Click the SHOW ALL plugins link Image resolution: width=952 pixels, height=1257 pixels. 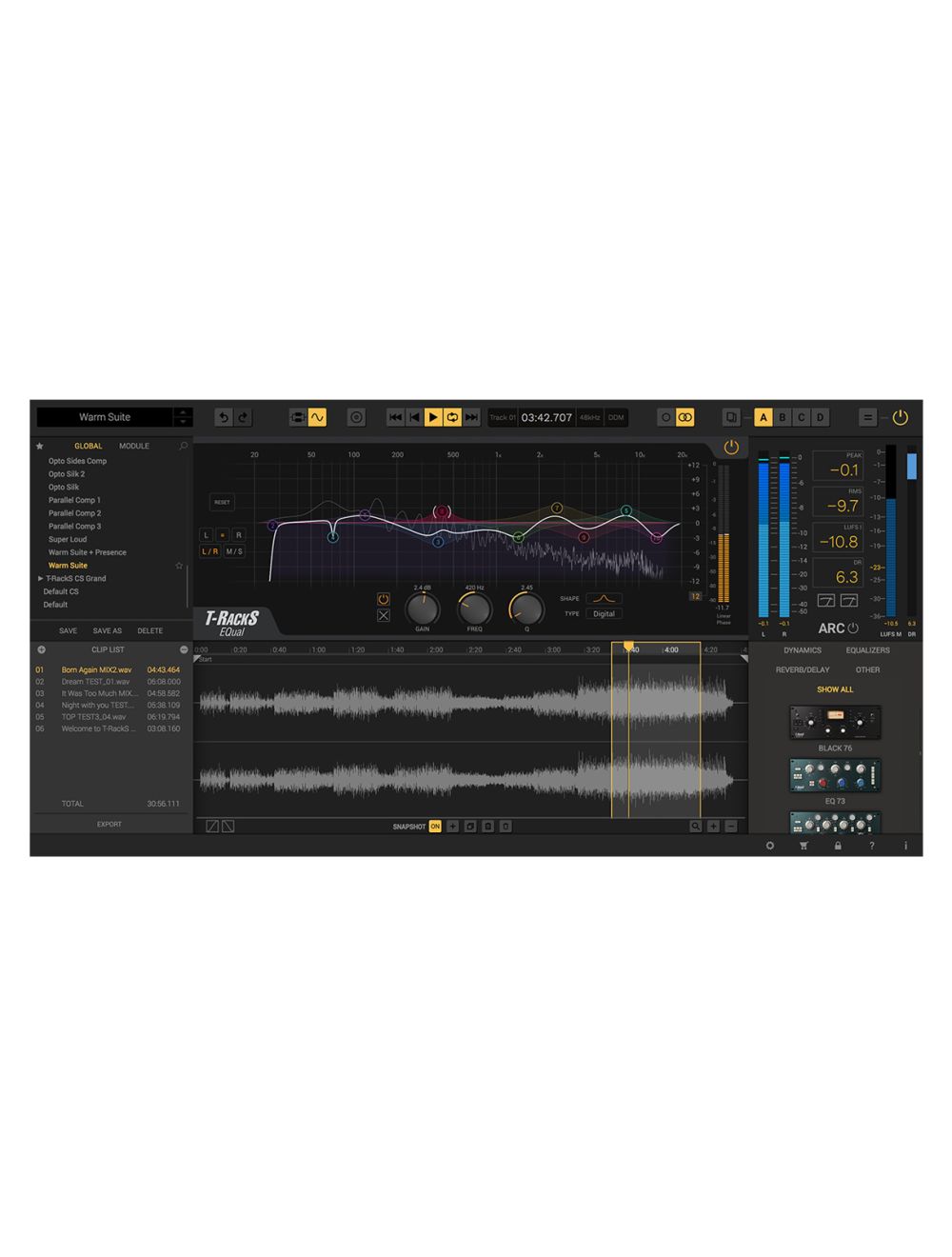[834, 688]
